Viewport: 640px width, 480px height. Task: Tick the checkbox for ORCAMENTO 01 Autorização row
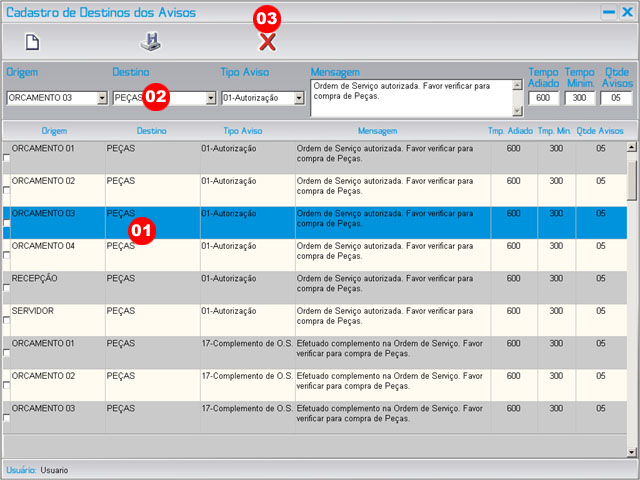tap(8, 158)
